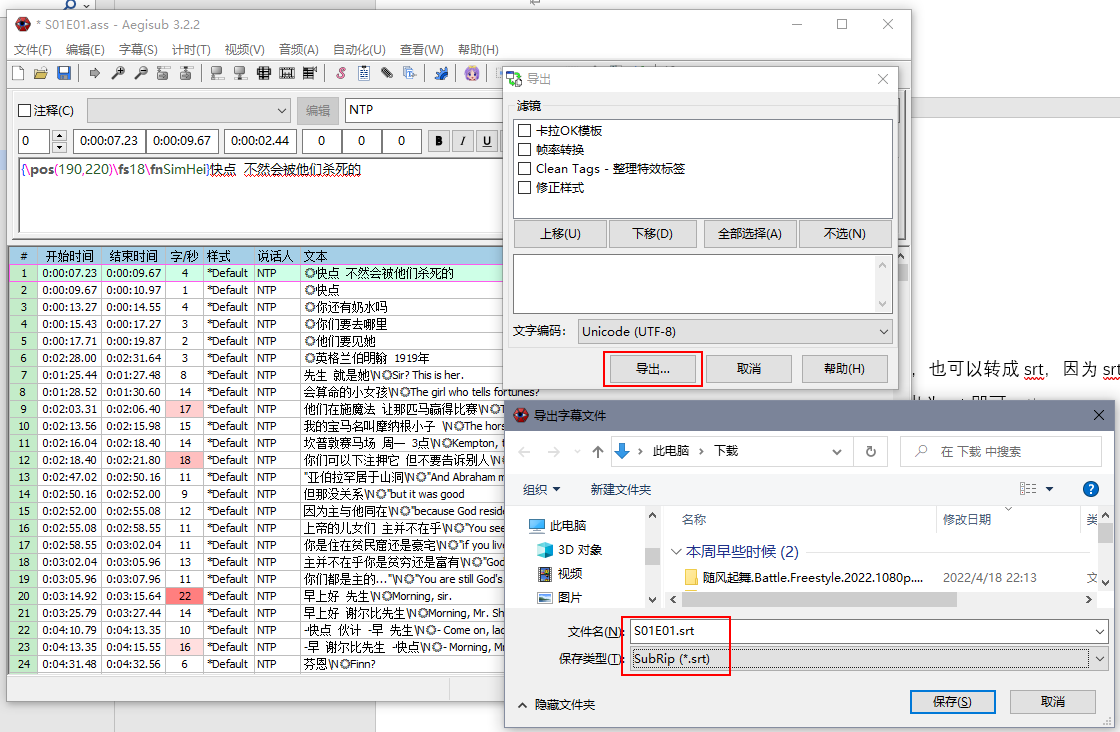Save the current subtitles
This screenshot has height=732, width=1120.
click(x=65, y=73)
